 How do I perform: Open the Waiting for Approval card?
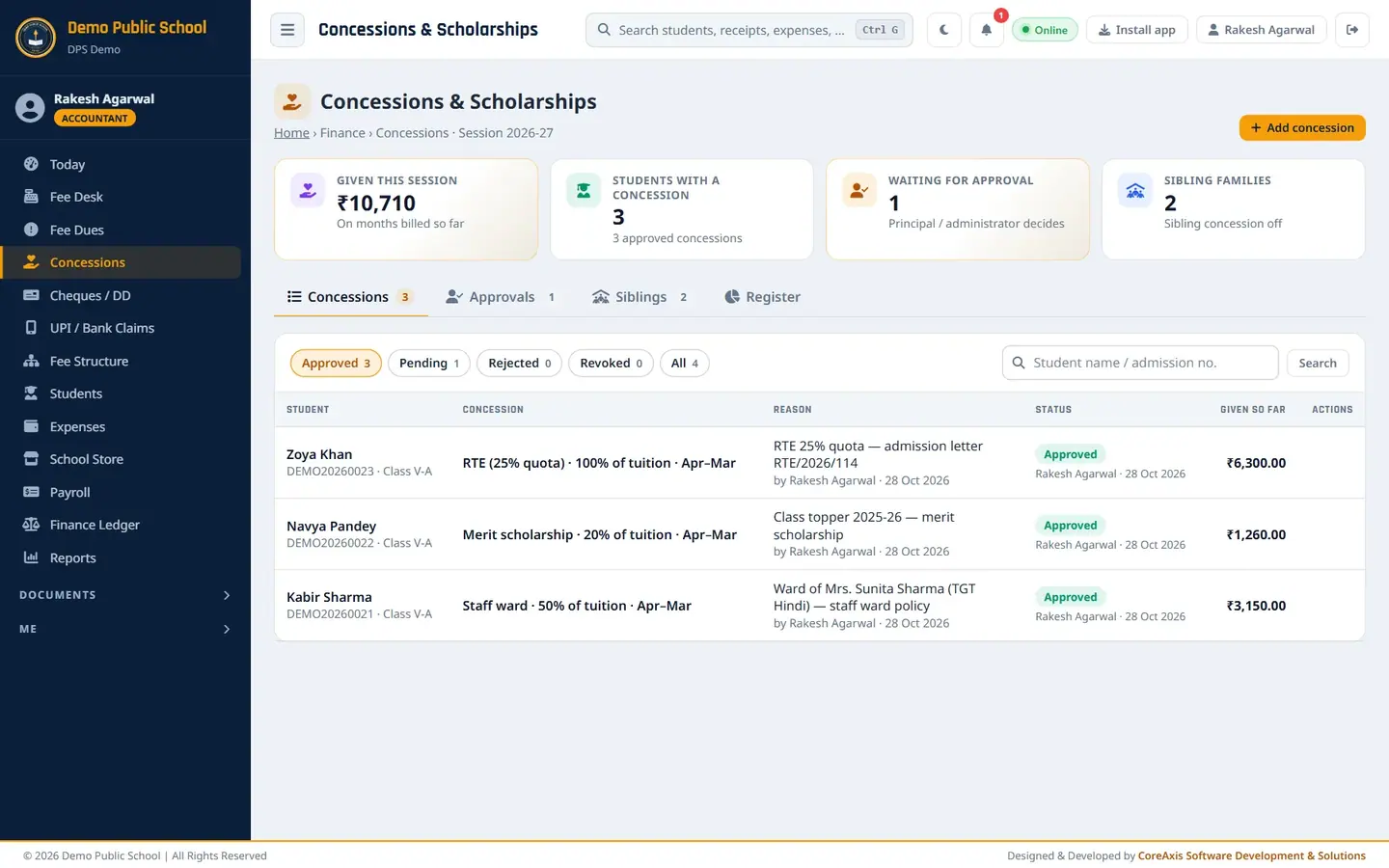tap(958, 209)
